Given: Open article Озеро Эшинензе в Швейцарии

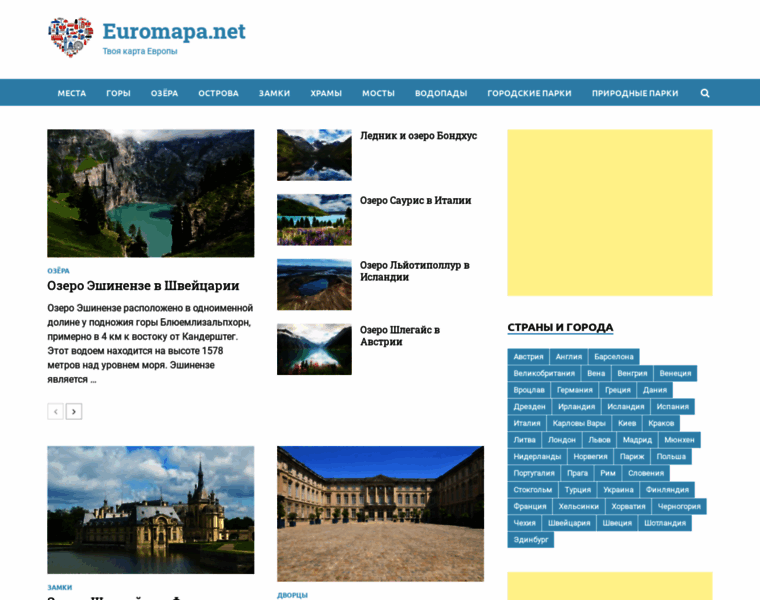Looking at the screenshot, I should 143,286.
